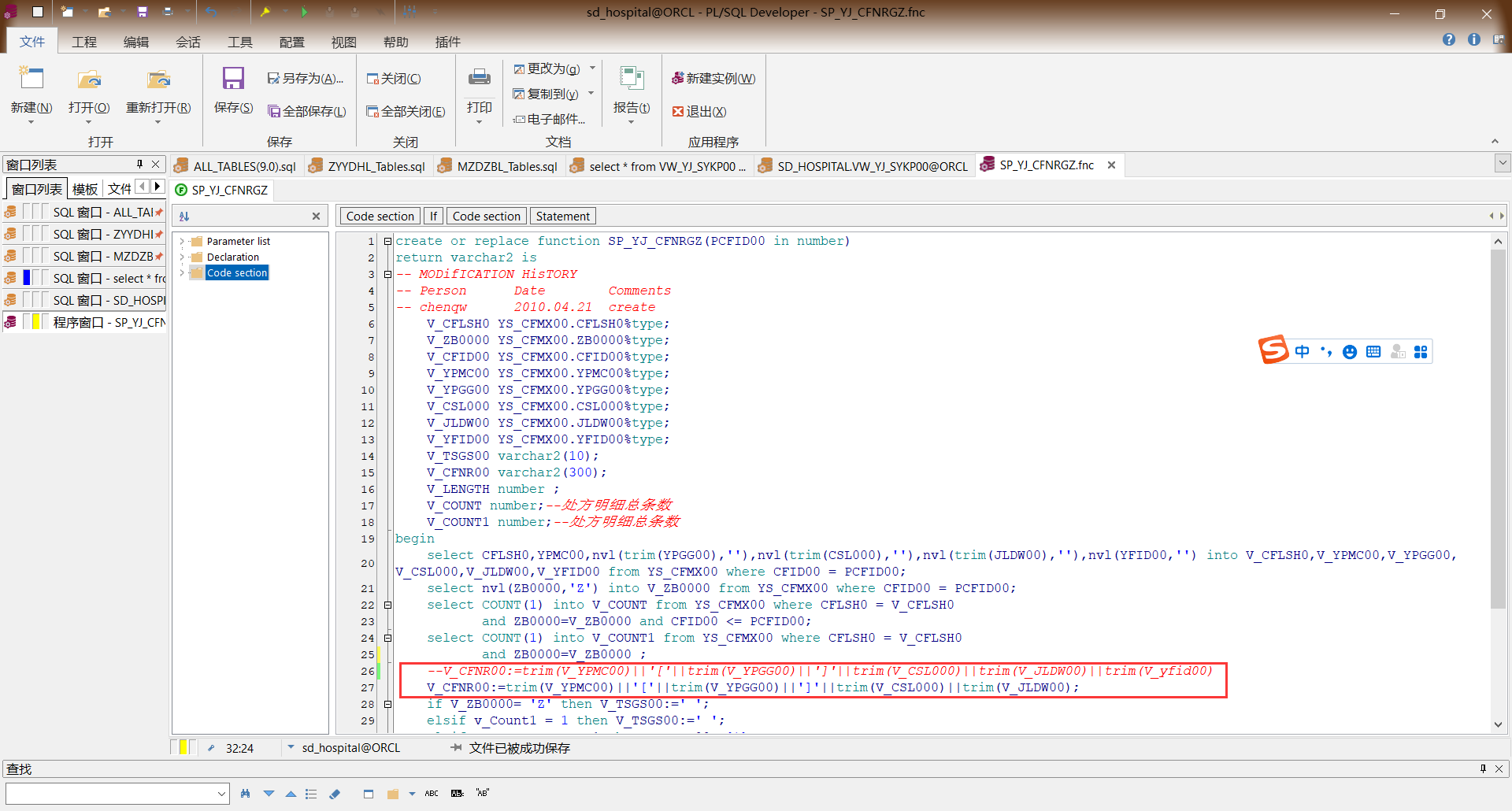Switch to the MZDZBL_Tables.sql tab
1512x811 pixels.
click(x=506, y=166)
